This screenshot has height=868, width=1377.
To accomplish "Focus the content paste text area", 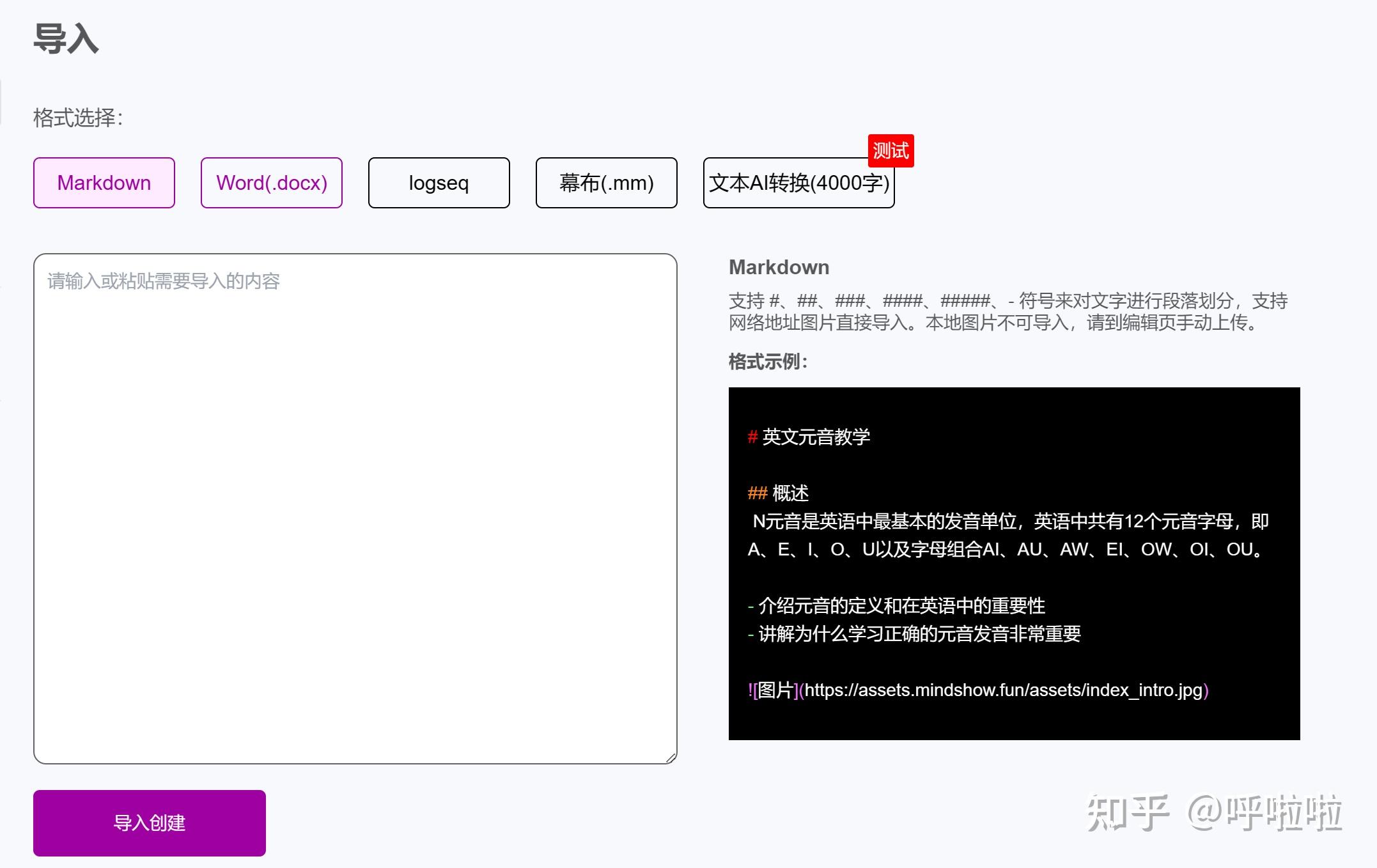I will [x=355, y=509].
